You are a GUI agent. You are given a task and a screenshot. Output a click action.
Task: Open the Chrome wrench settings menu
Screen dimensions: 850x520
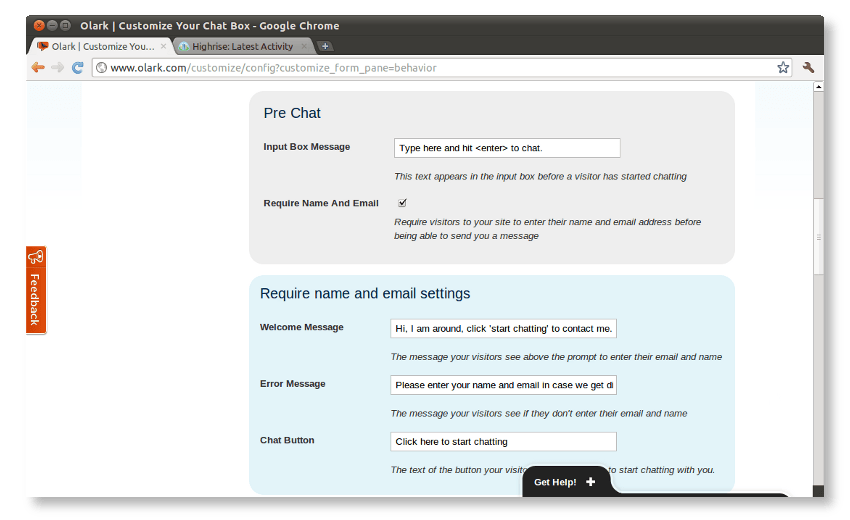(x=808, y=68)
